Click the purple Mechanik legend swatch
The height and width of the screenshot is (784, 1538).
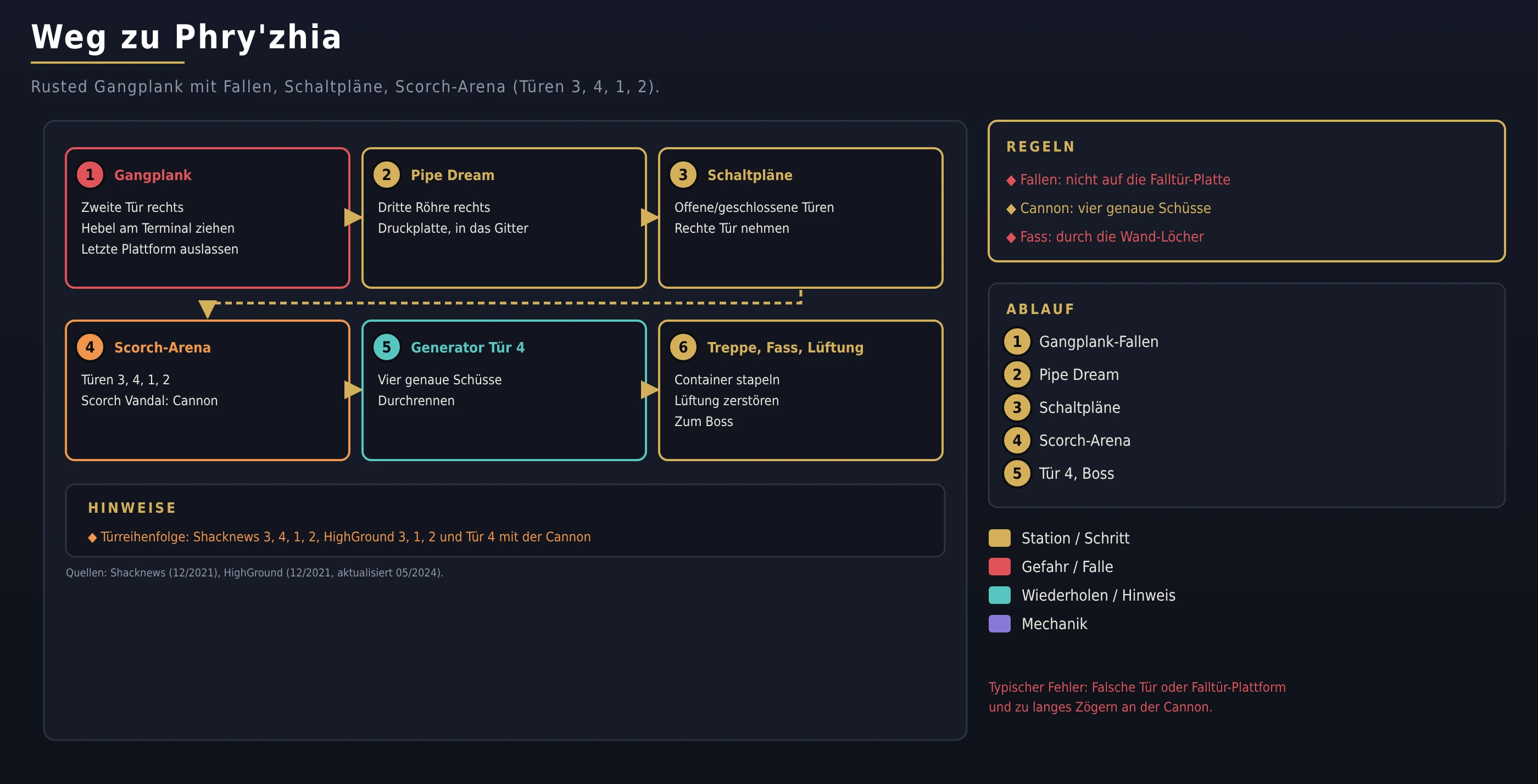(x=1000, y=624)
